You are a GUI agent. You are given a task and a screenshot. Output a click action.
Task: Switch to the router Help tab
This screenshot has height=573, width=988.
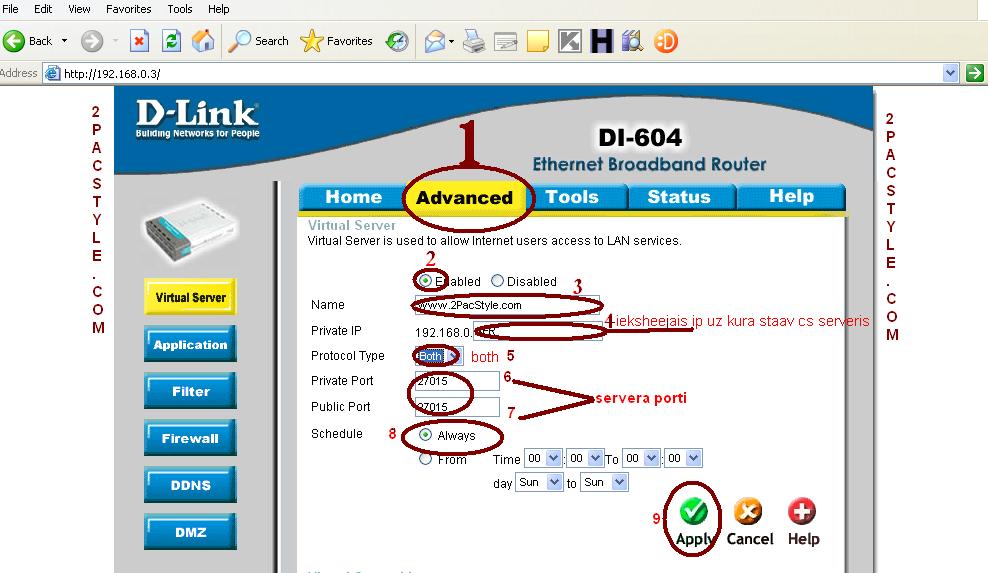point(791,197)
